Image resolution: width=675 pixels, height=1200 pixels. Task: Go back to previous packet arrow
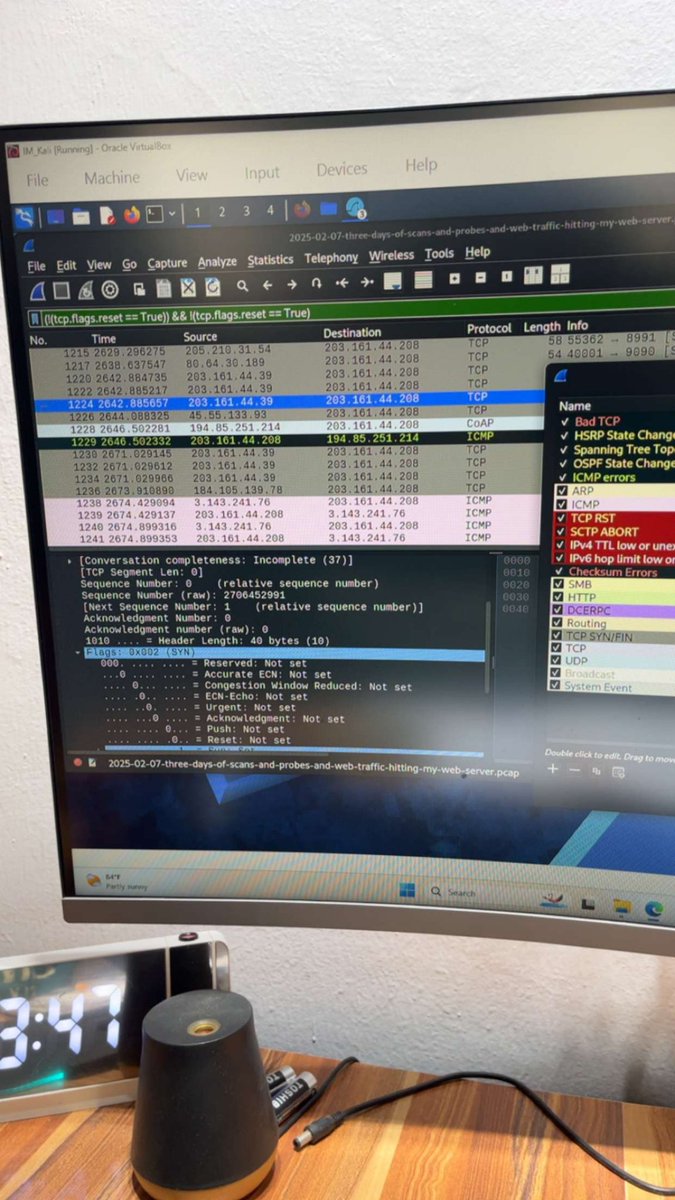click(x=267, y=285)
